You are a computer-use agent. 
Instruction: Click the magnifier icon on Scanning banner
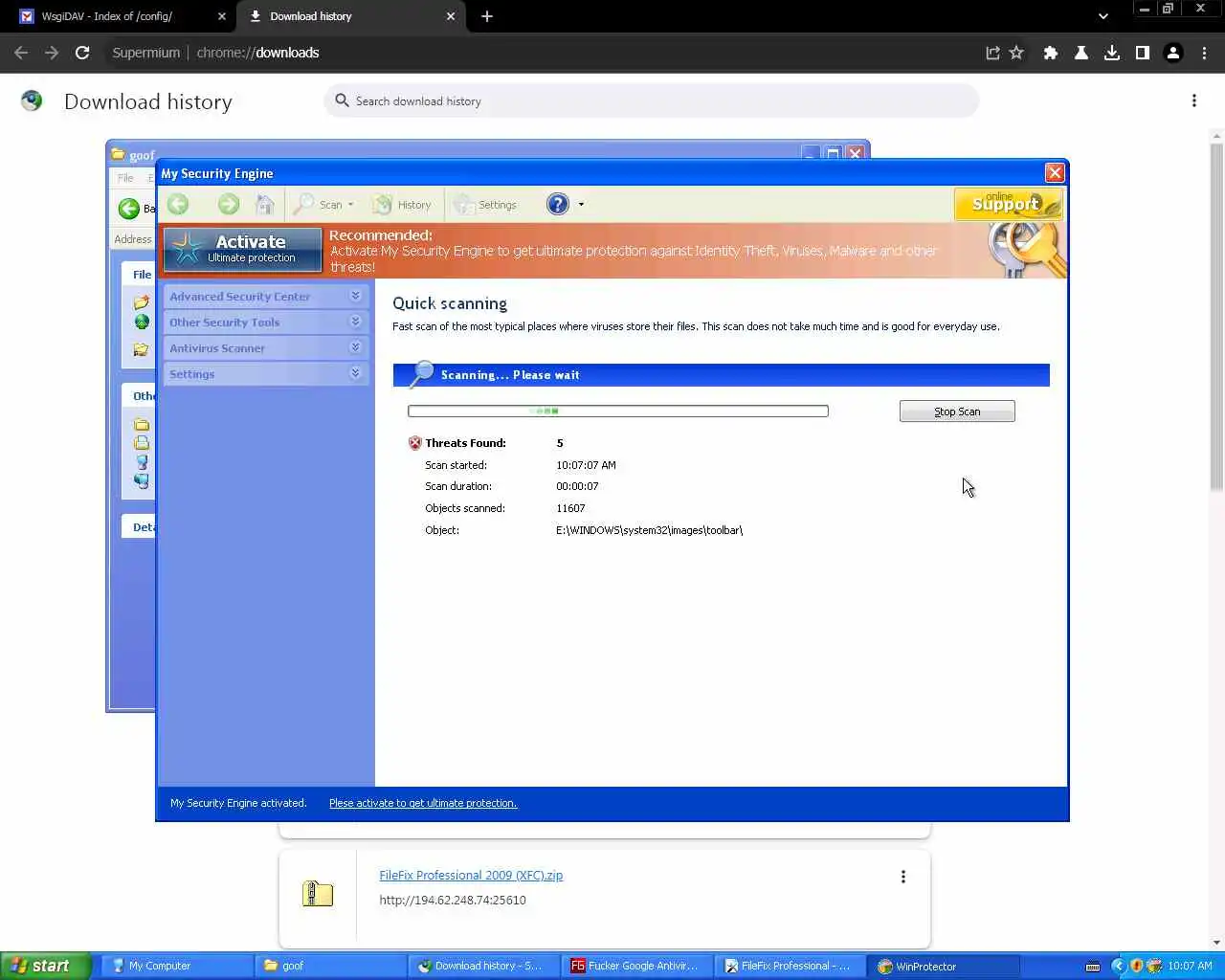click(x=421, y=374)
